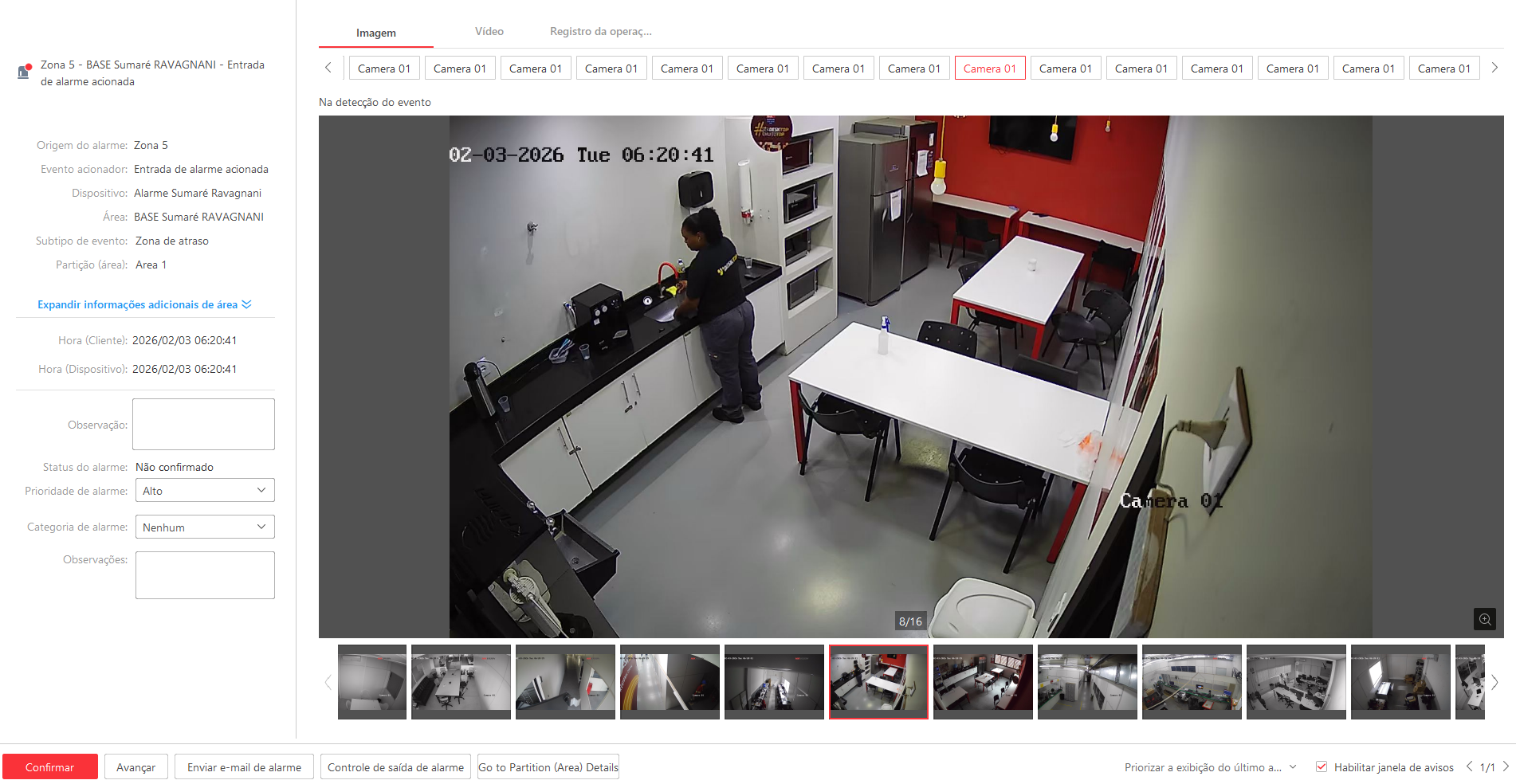Click Enviar e-mail de alarme button
1516x784 pixels.
(244, 767)
